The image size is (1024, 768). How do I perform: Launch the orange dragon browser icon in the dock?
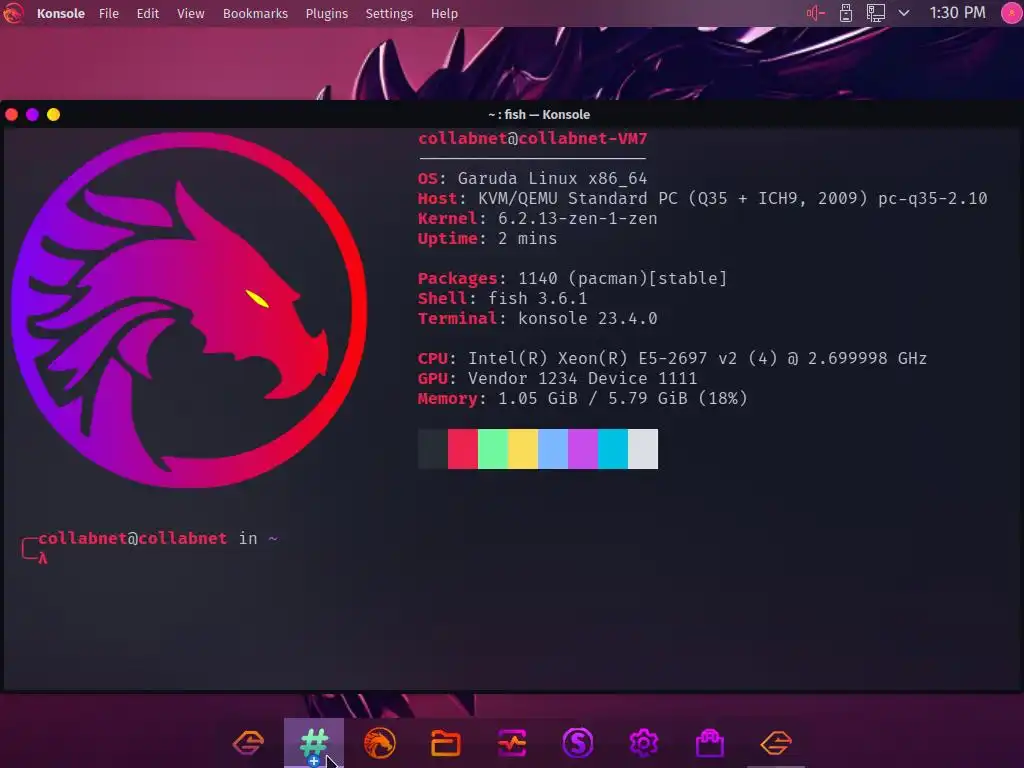click(x=379, y=743)
